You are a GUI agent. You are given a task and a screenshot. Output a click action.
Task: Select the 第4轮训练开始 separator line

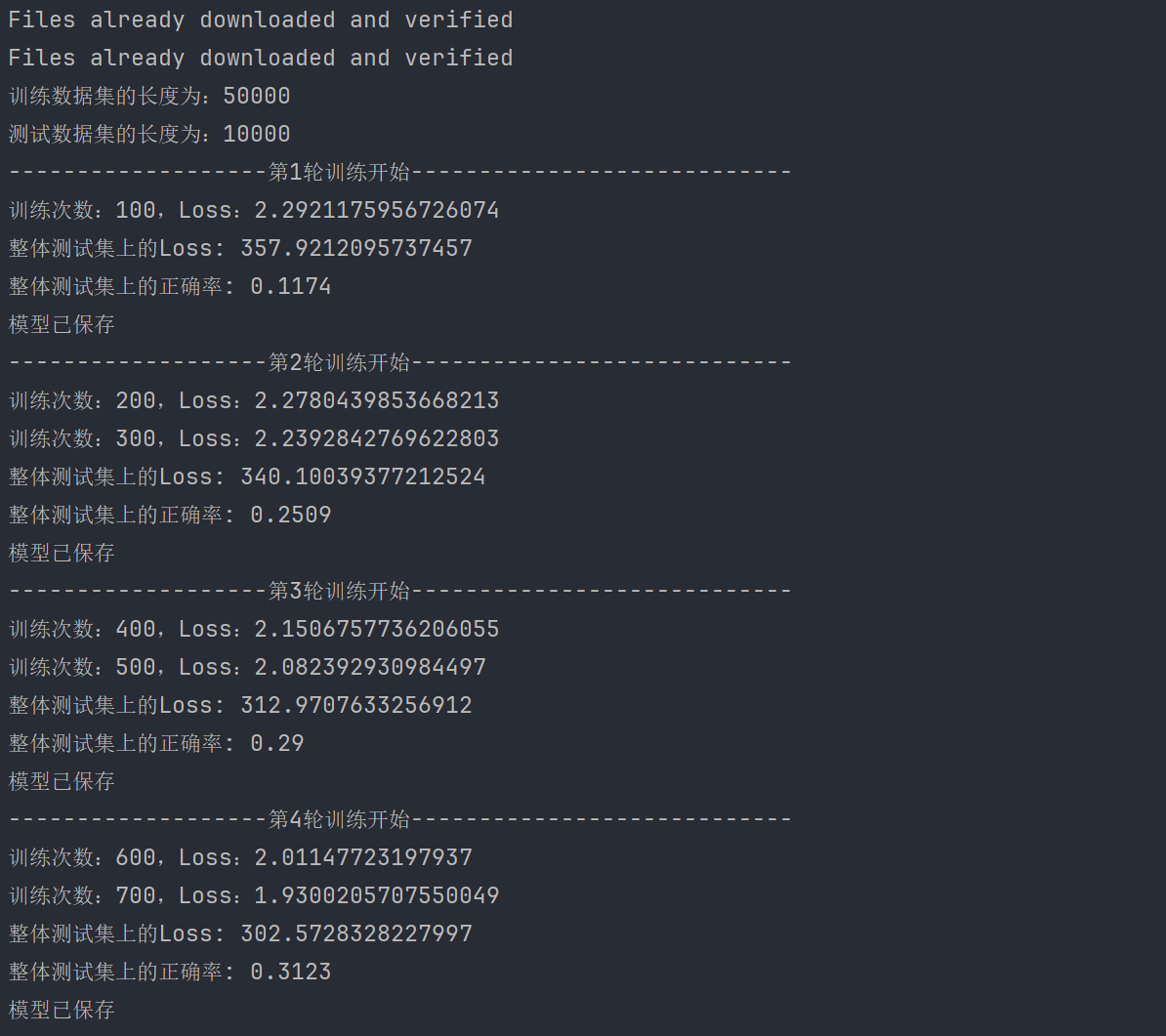click(399, 819)
